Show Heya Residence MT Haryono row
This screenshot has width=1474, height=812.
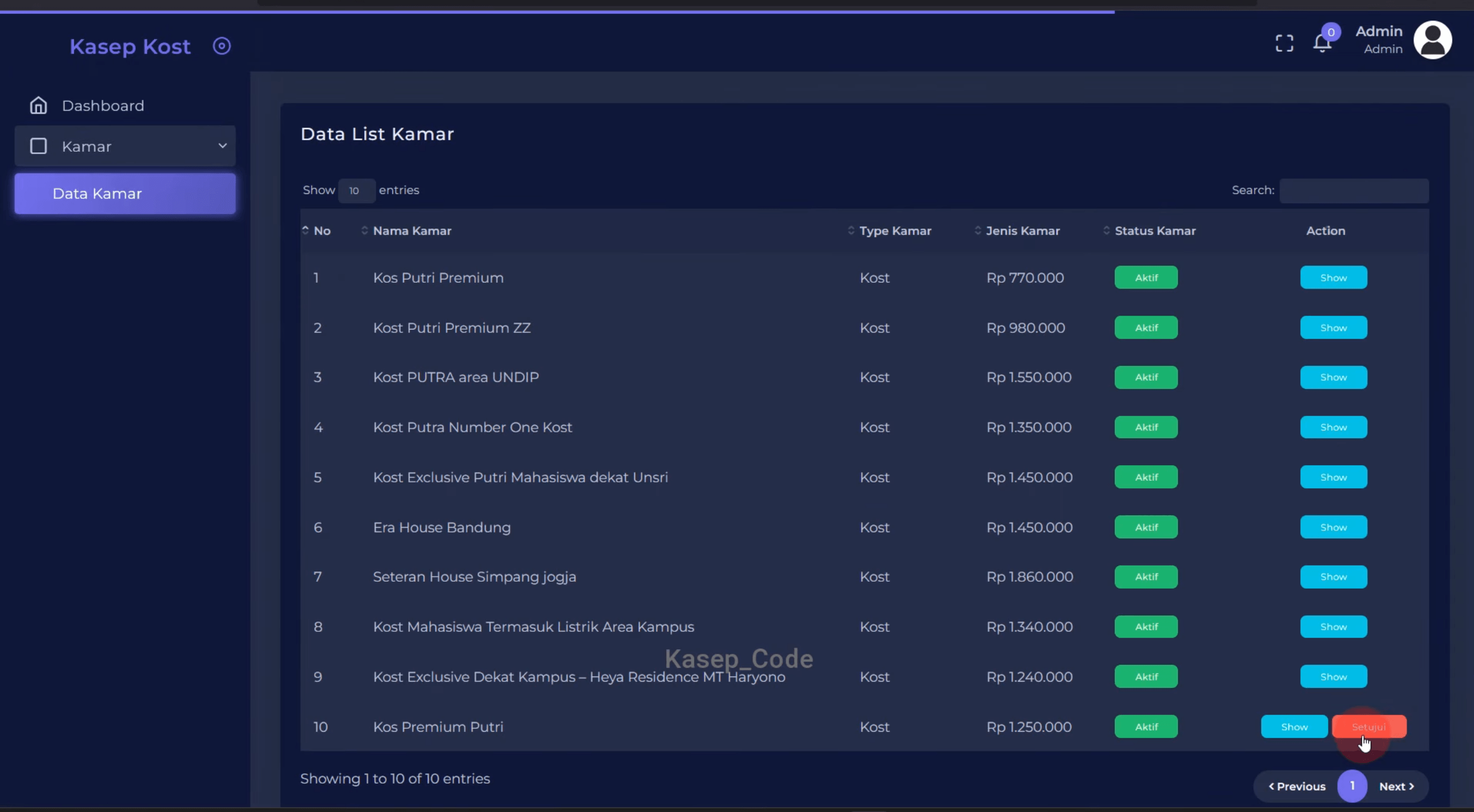point(1333,676)
